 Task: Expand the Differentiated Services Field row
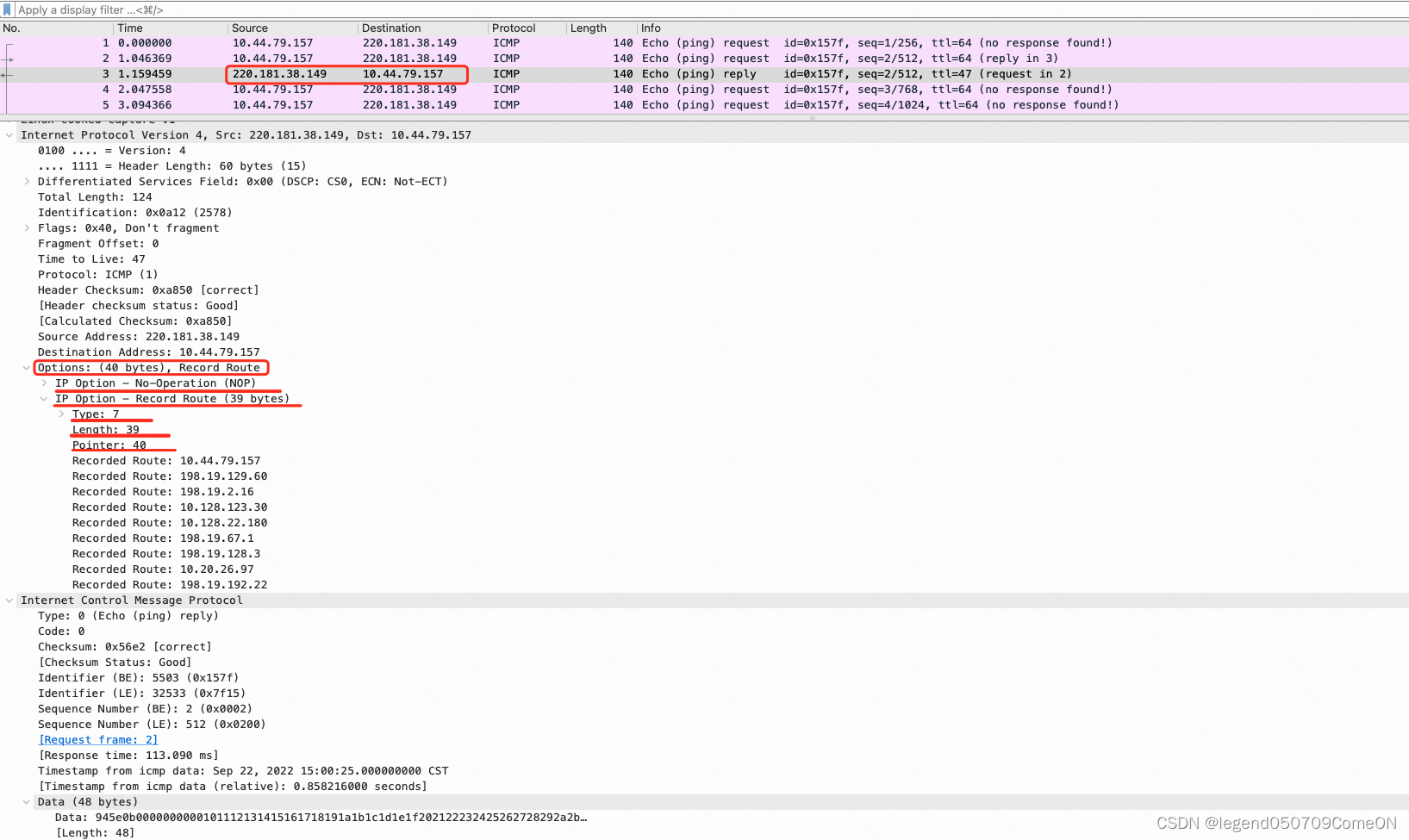[x=27, y=181]
